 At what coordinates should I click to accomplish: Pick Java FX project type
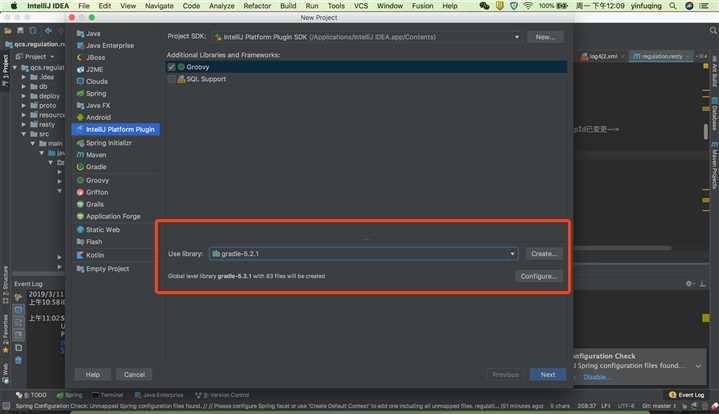pyautogui.click(x=98, y=105)
